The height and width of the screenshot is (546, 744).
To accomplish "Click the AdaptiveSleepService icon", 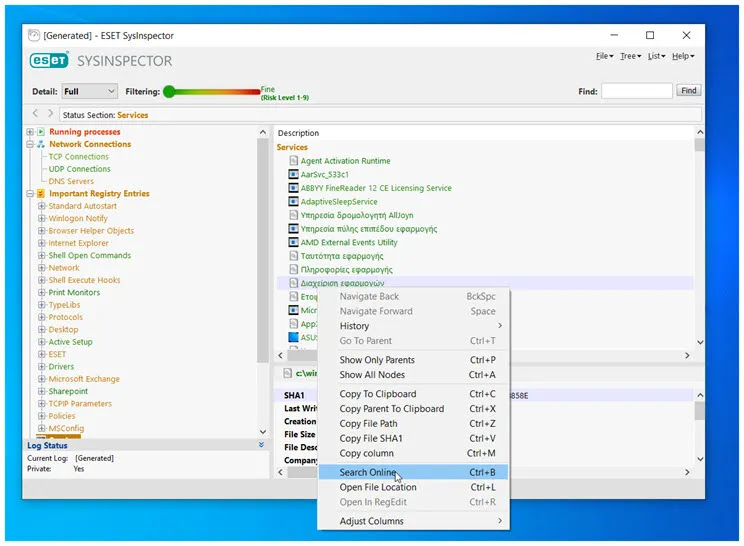I will [294, 202].
